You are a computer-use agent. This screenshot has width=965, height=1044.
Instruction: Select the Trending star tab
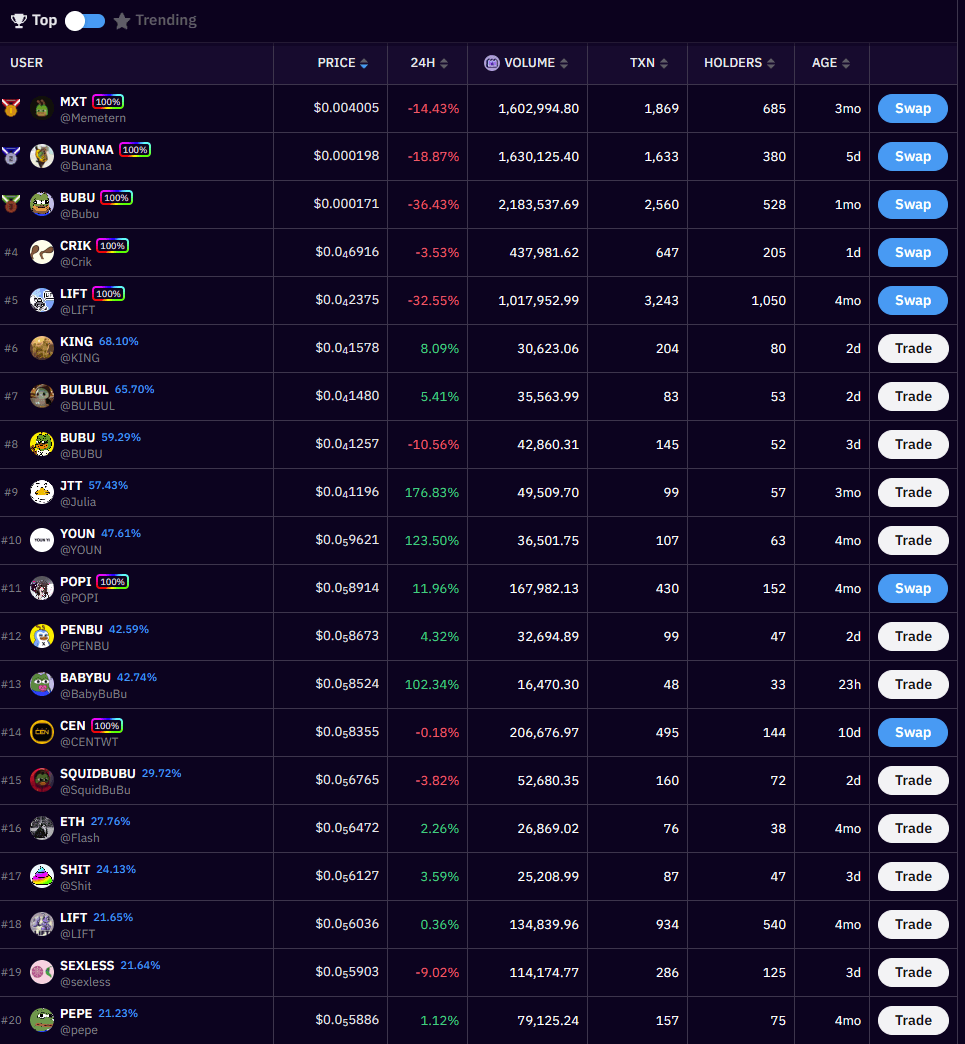point(155,20)
